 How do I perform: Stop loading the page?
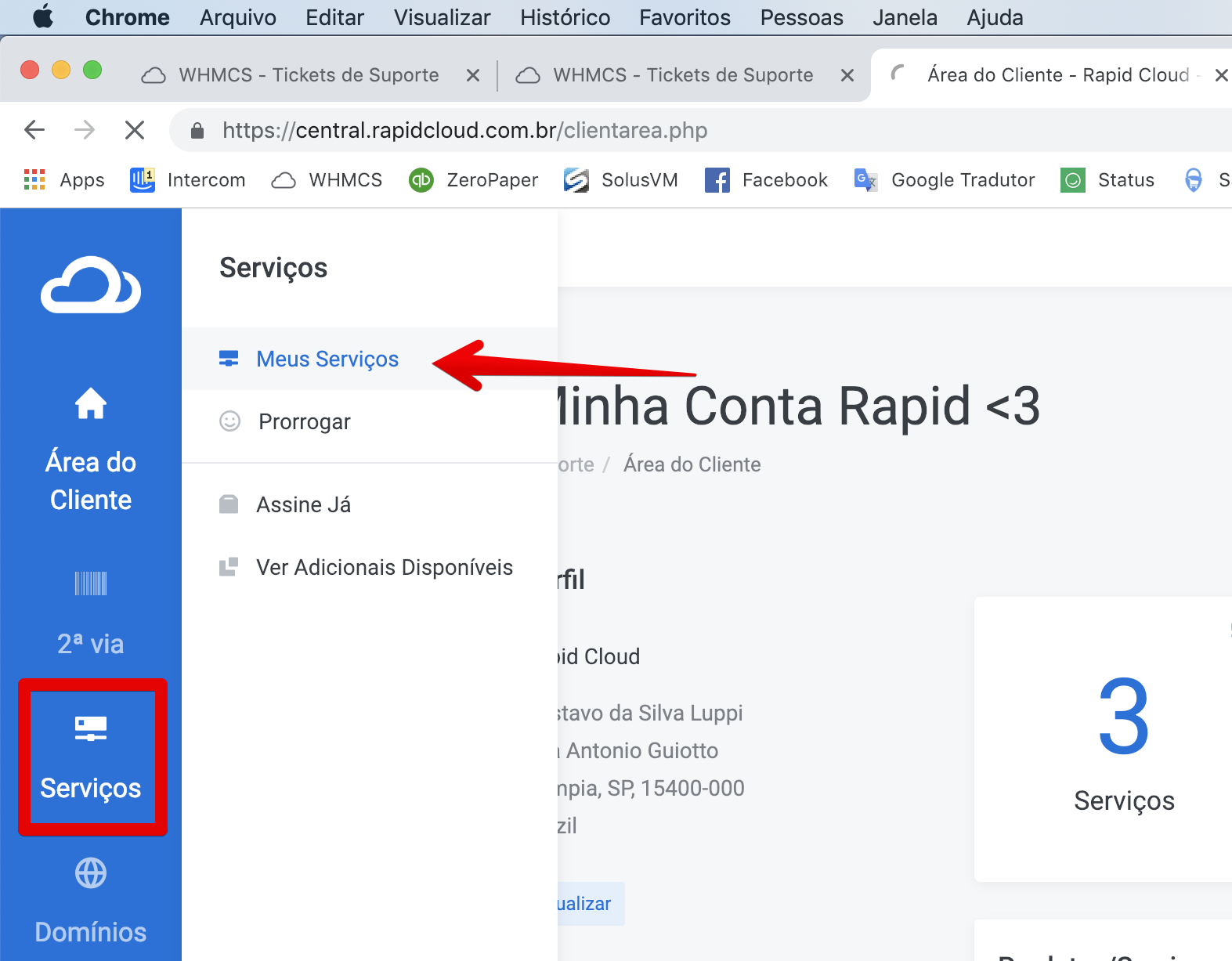(x=135, y=130)
